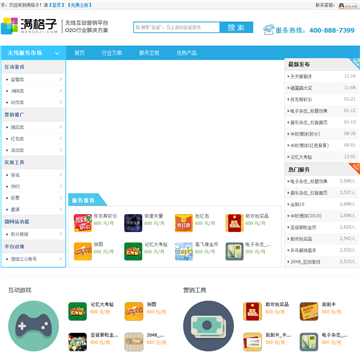This screenshot has width=360, height=360.
Task: Open the 抢红包 icon in 服务推荐
Action: [184, 223]
